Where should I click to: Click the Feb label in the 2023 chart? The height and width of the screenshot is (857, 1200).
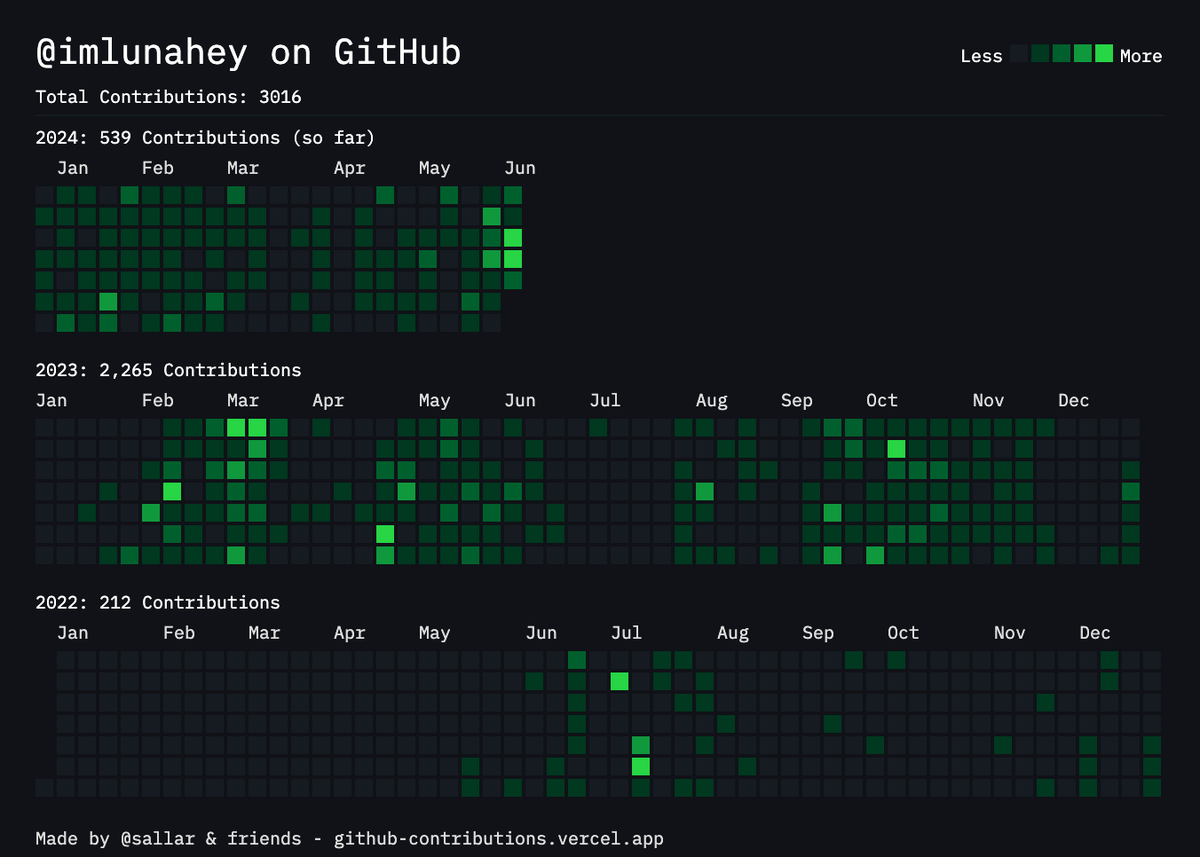158,400
